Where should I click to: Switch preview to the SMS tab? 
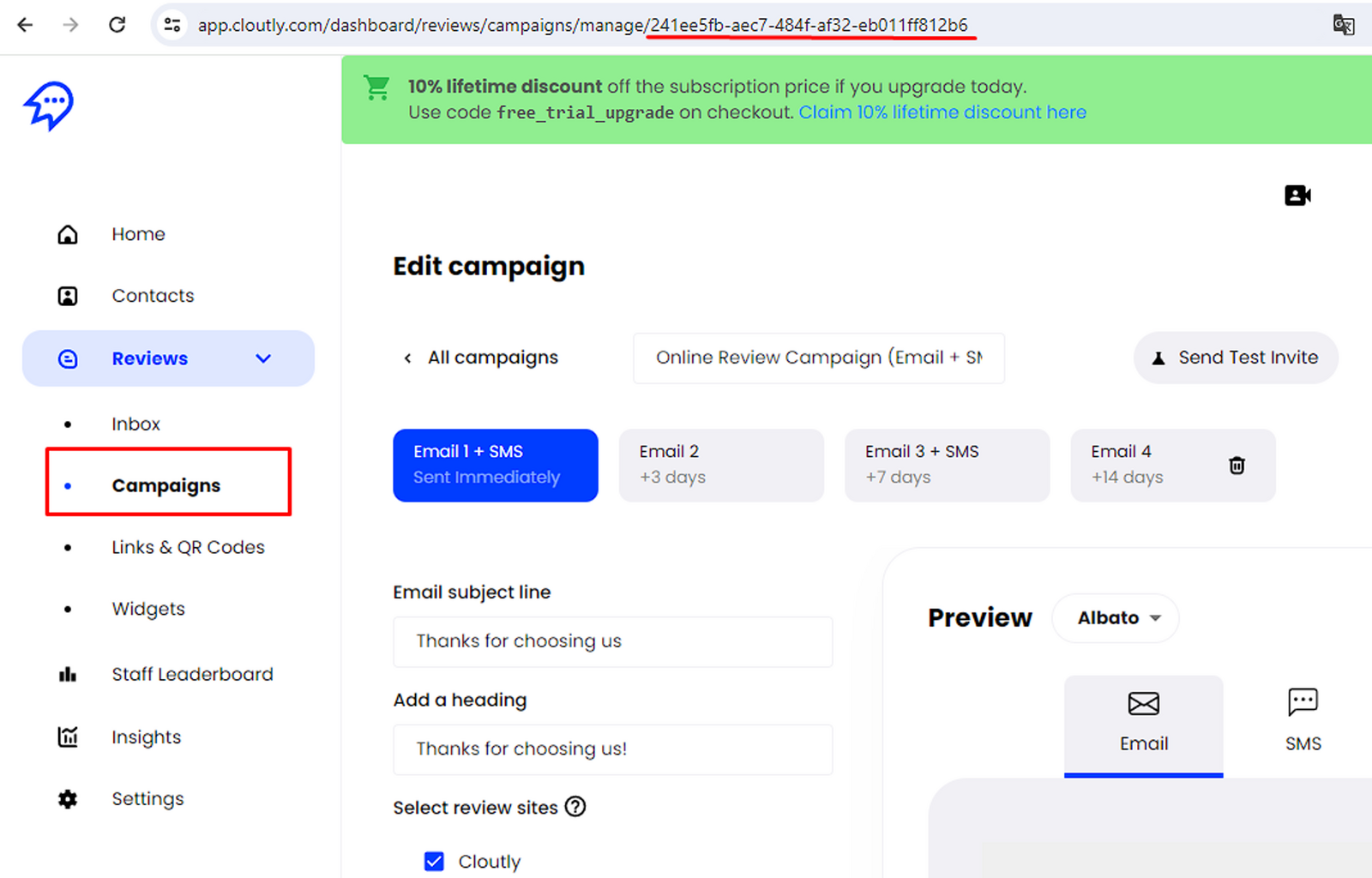coord(1303,720)
